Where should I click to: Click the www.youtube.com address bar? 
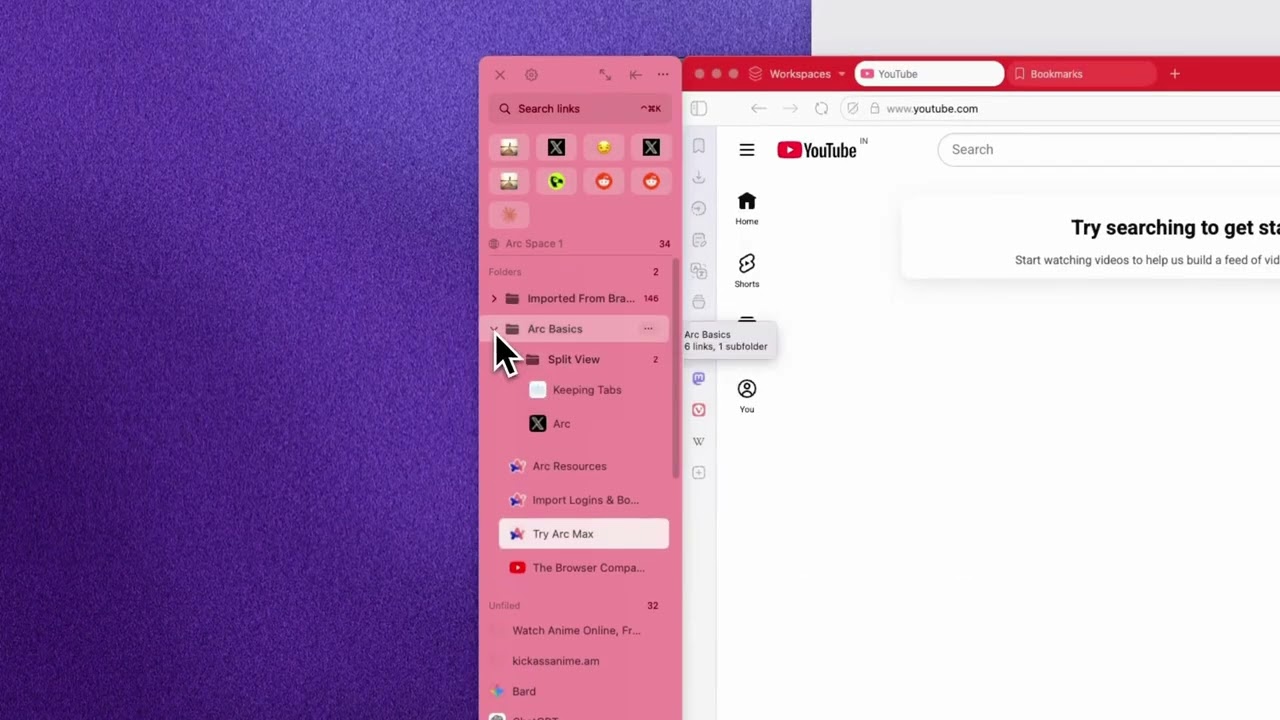click(932, 109)
